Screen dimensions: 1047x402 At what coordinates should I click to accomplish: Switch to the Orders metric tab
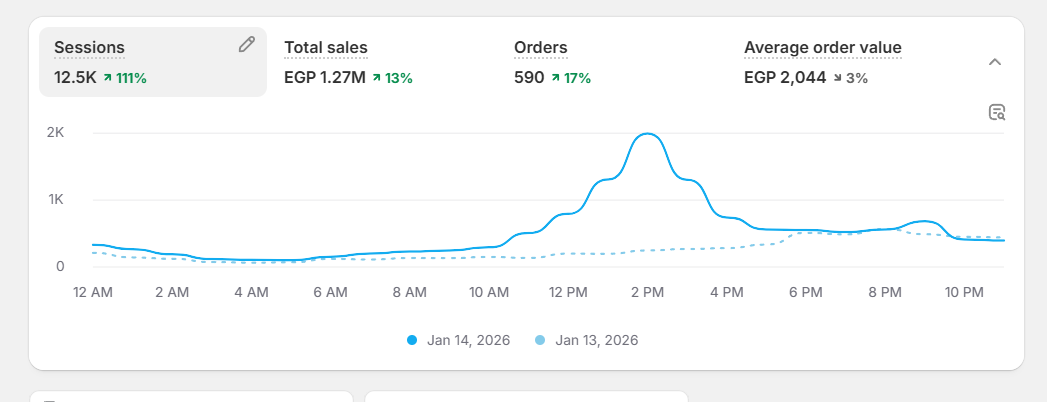[540, 47]
